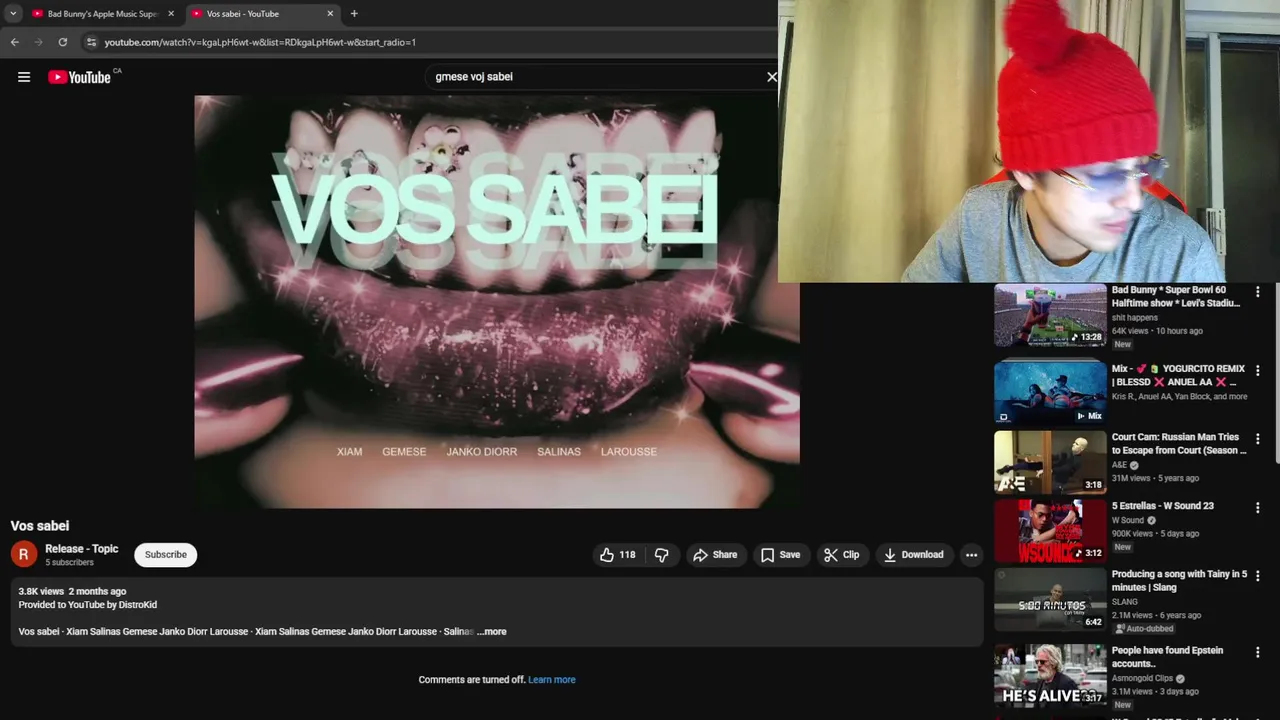Reload the page with refresh icon
1280x720 pixels.
pos(62,42)
